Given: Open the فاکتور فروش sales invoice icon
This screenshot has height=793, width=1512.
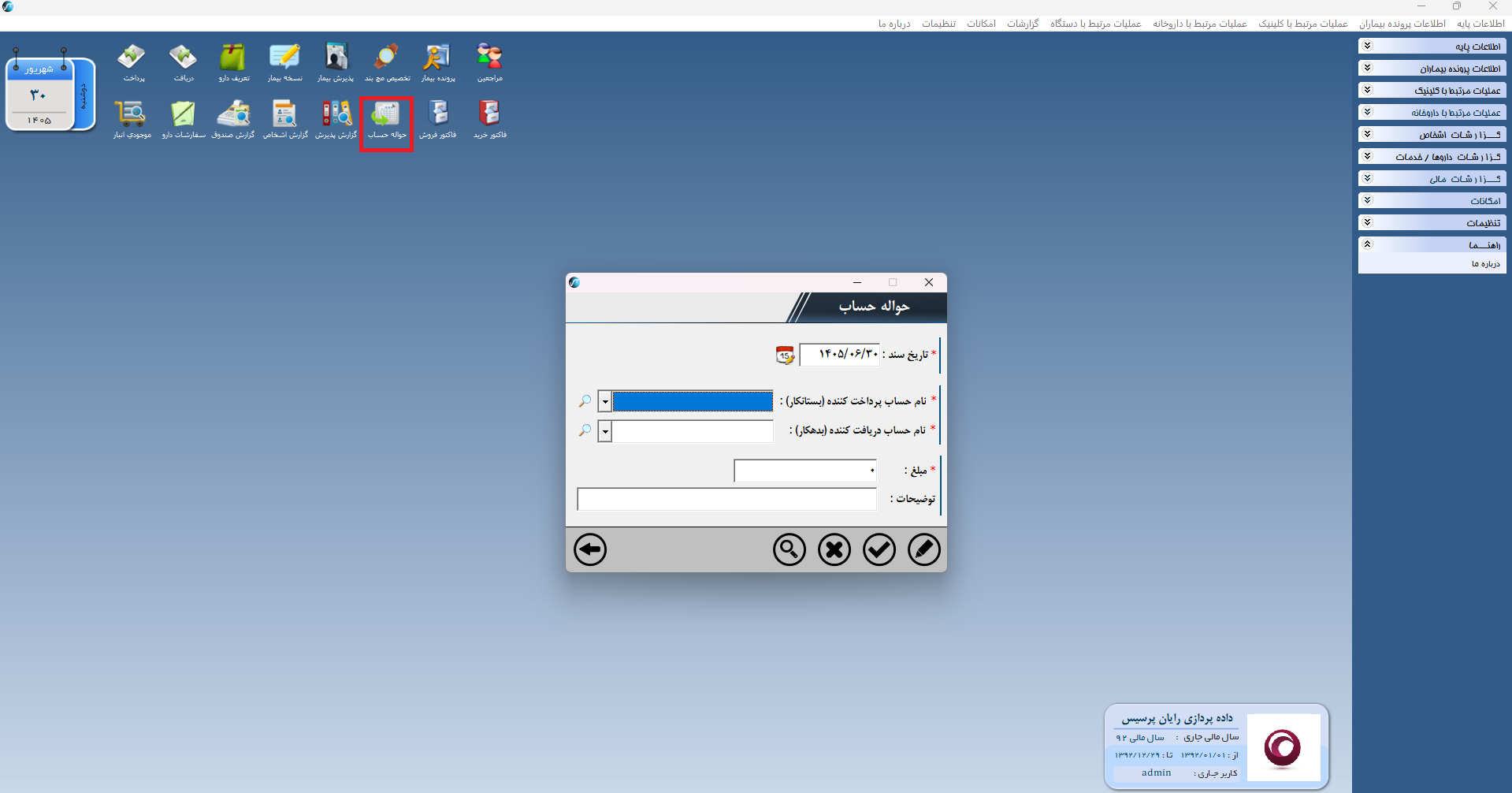Looking at the screenshot, I should coord(437,119).
